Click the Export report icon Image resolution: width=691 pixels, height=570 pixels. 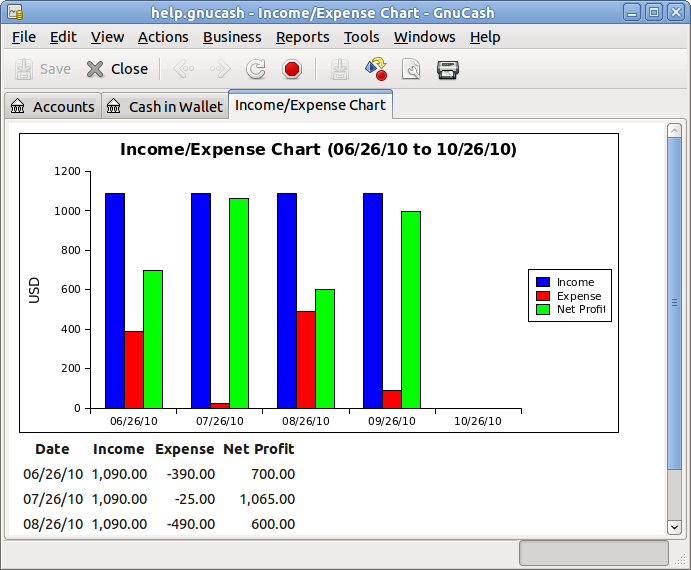point(340,69)
